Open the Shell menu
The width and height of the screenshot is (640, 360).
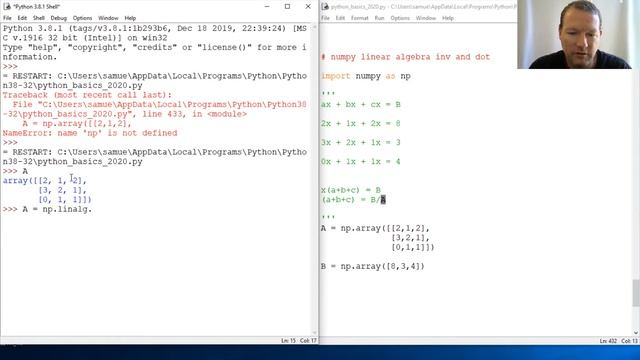click(39, 18)
